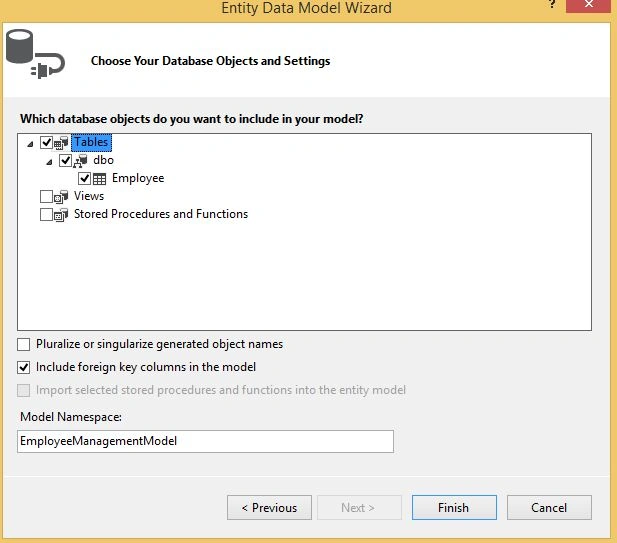Uncheck the Employee table checkbox
This screenshot has height=543, width=617.
[84, 179]
